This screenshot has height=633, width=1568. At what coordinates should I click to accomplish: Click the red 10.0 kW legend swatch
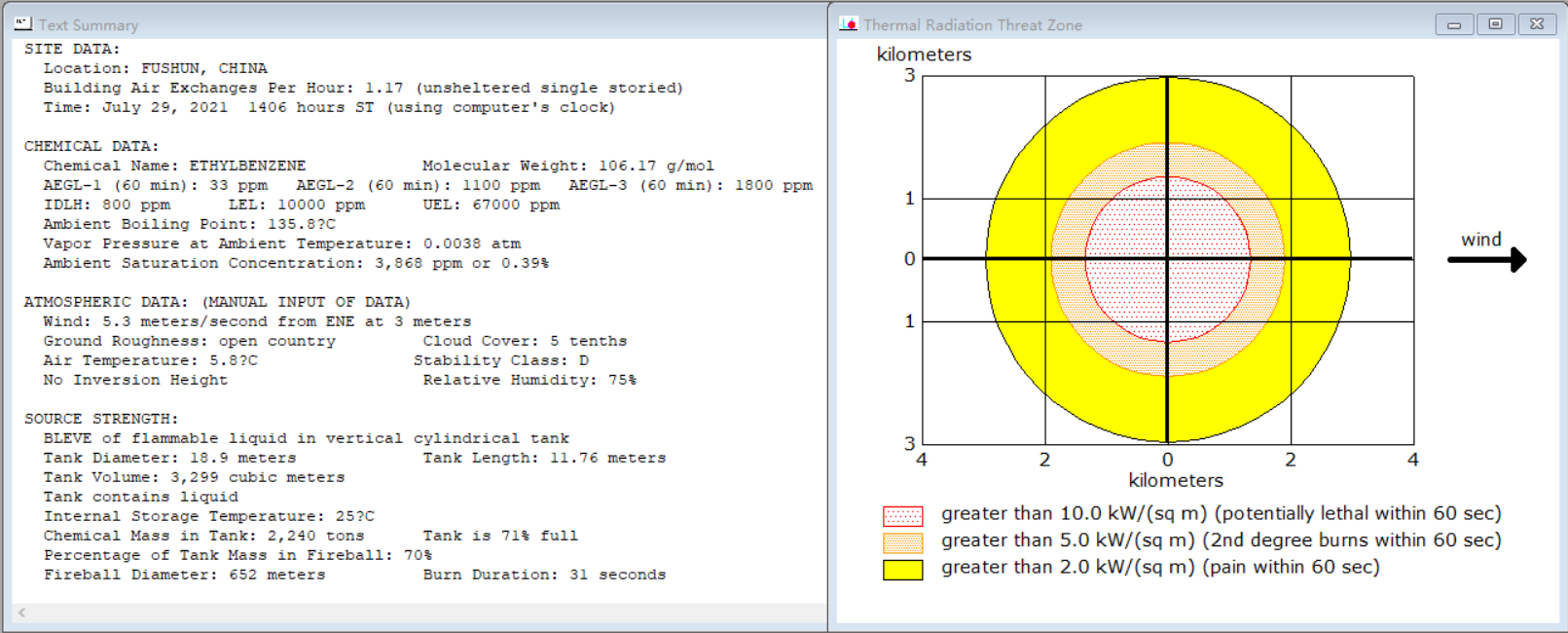[x=902, y=516]
